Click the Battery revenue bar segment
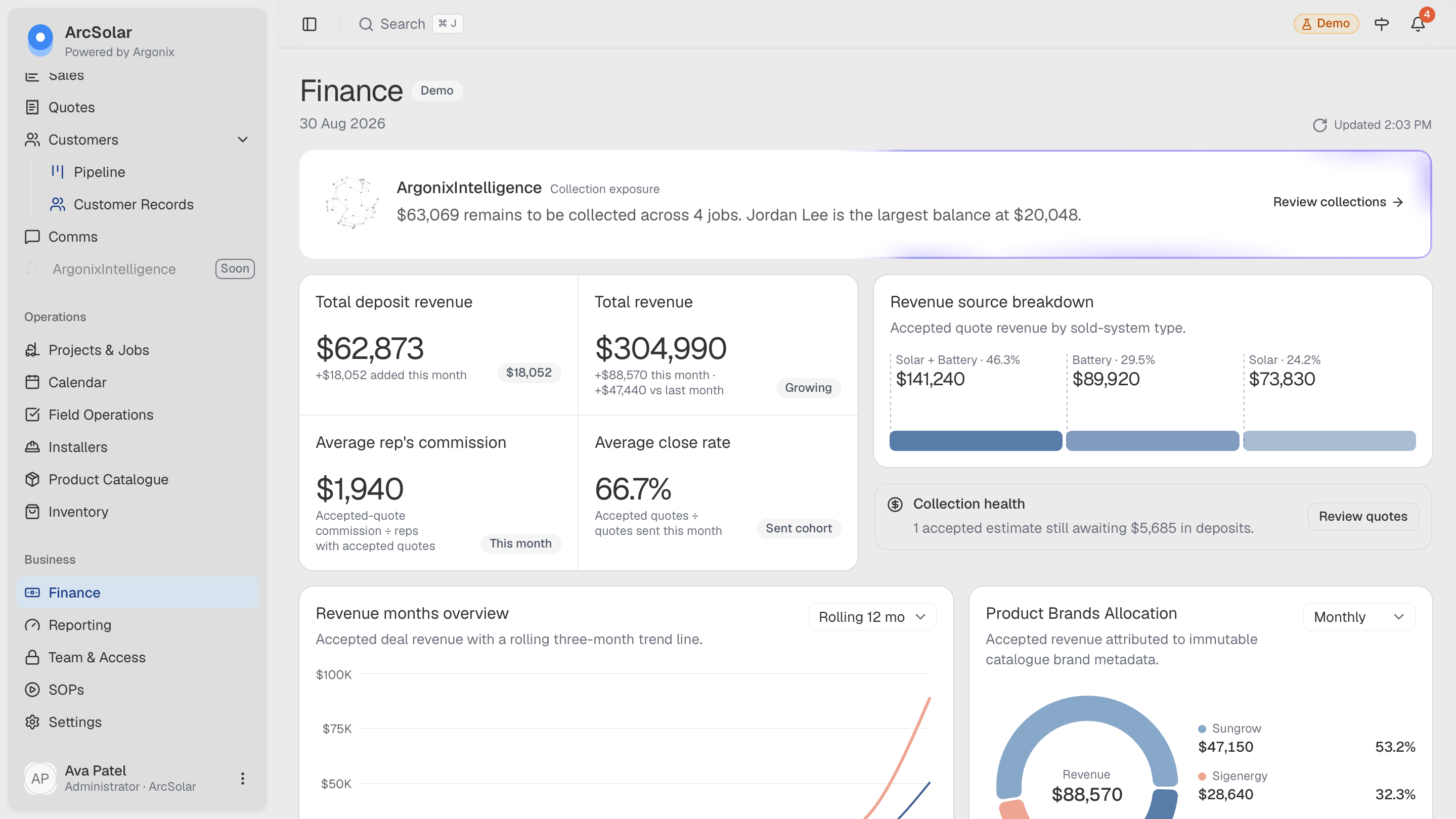1456x819 pixels. (1153, 440)
